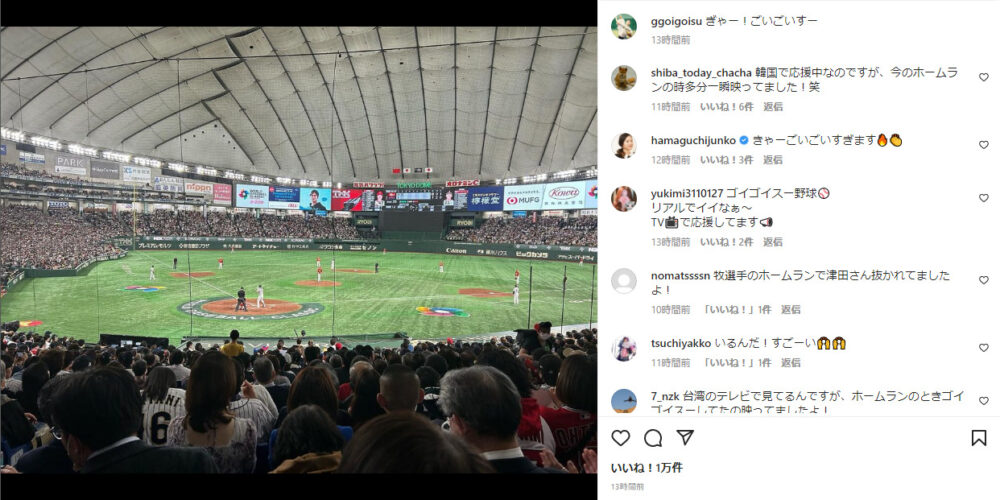
Task: Like hamaguchijunko's comment heart
Action: click(x=984, y=145)
